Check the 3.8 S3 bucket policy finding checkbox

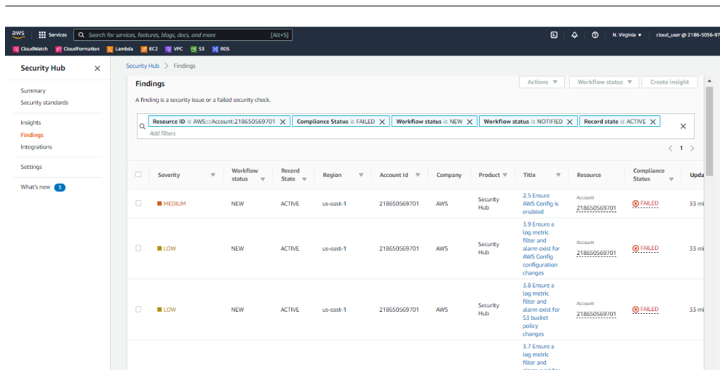(138, 309)
